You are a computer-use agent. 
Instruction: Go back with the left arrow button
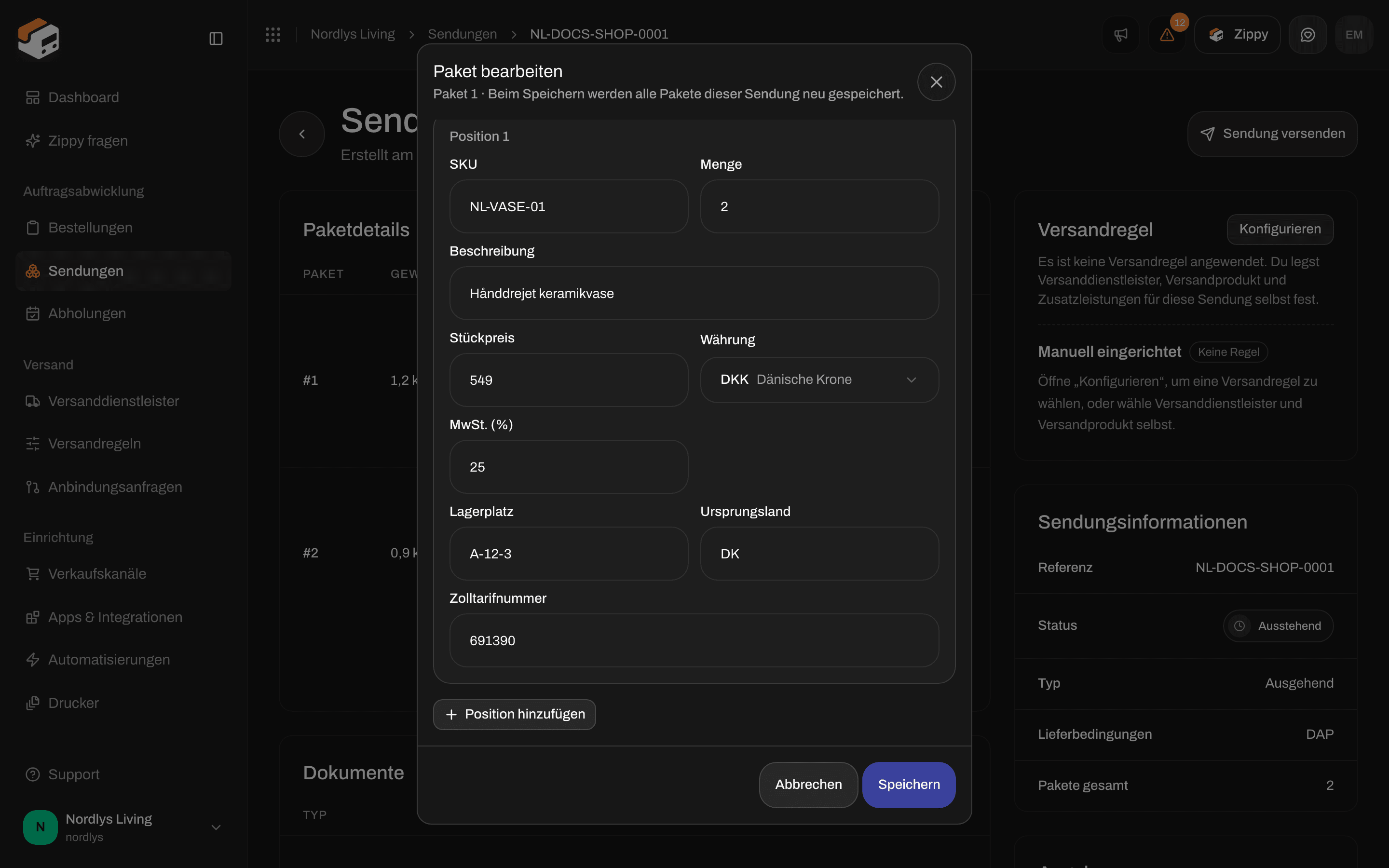[302, 134]
